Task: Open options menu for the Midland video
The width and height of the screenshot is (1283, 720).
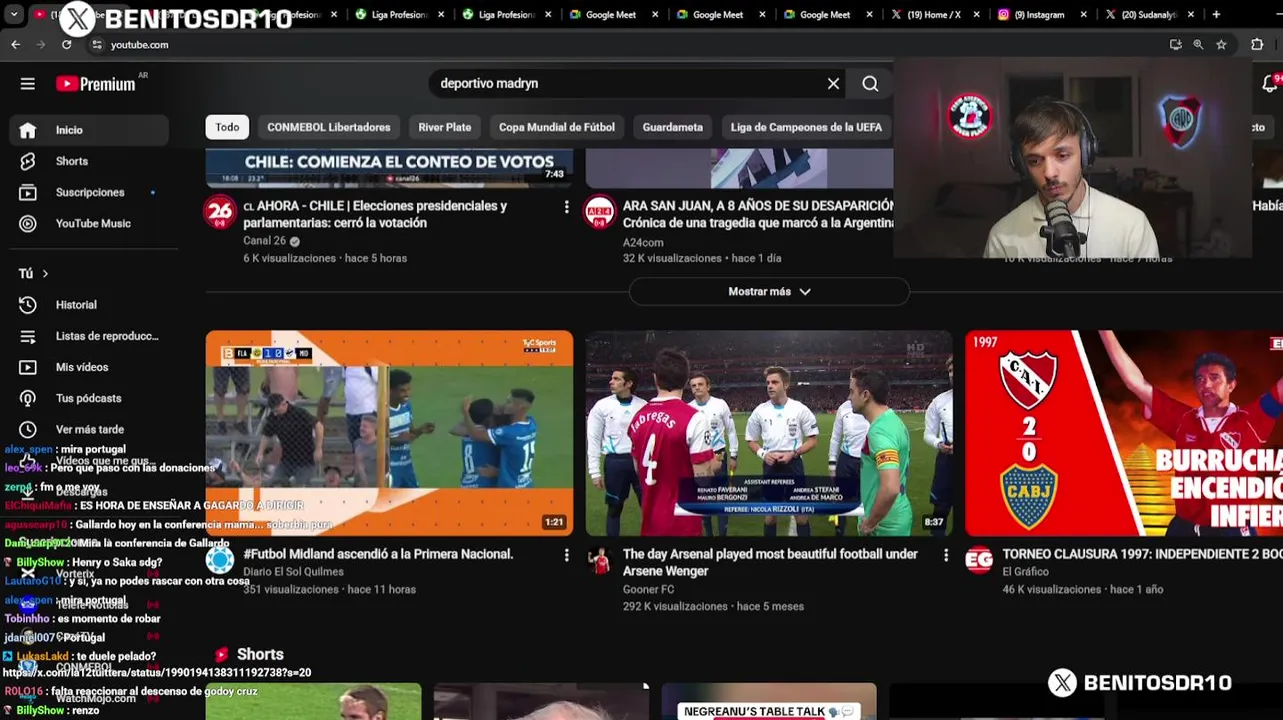Action: (566, 555)
